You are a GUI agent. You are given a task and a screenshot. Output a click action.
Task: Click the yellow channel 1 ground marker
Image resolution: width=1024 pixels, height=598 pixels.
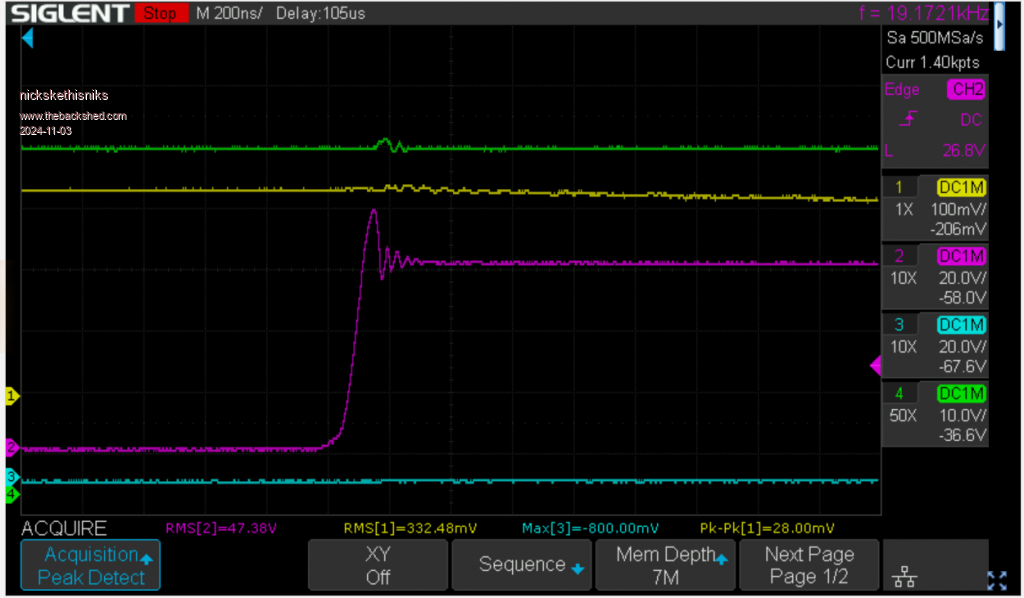[x=12, y=396]
